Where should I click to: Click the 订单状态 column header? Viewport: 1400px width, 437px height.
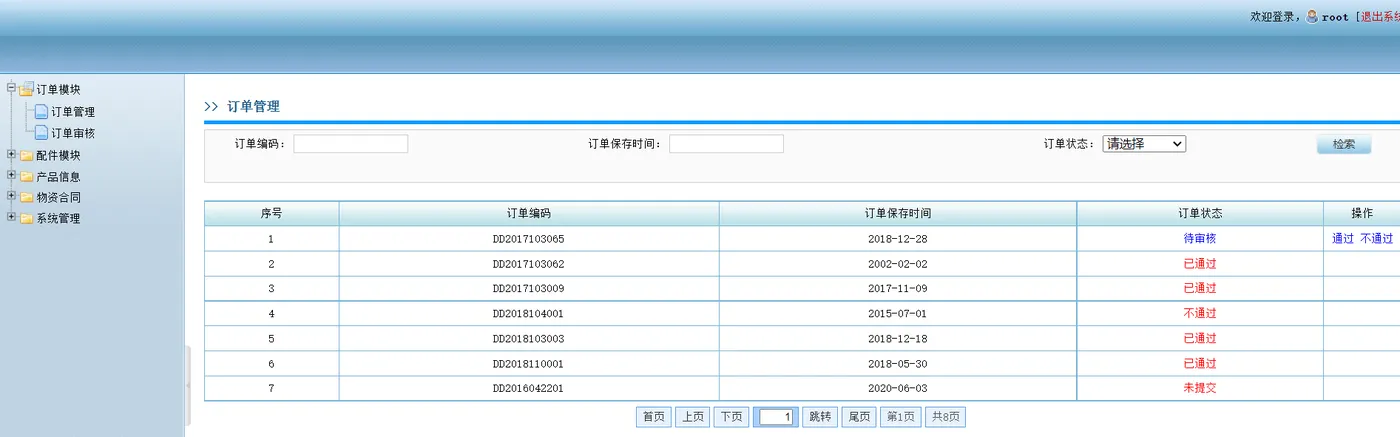1200,214
